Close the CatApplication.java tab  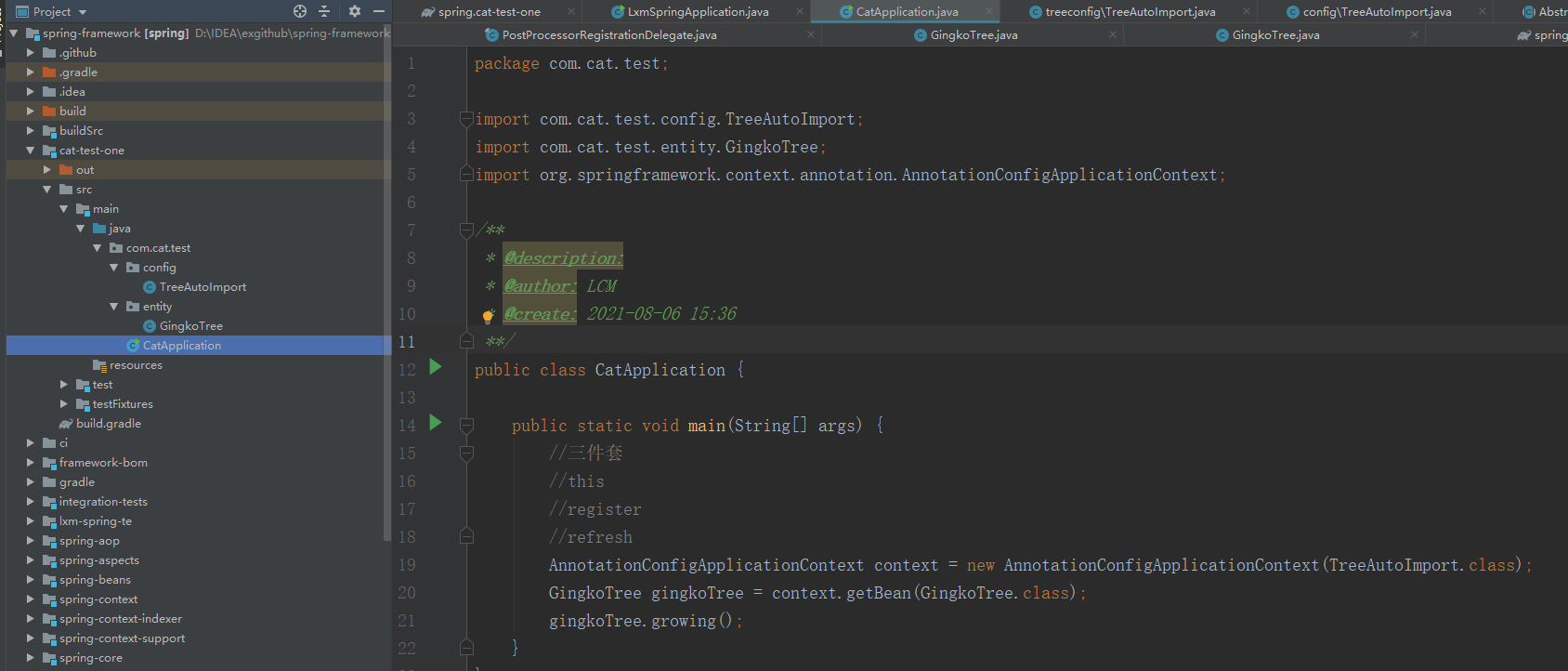tap(989, 11)
